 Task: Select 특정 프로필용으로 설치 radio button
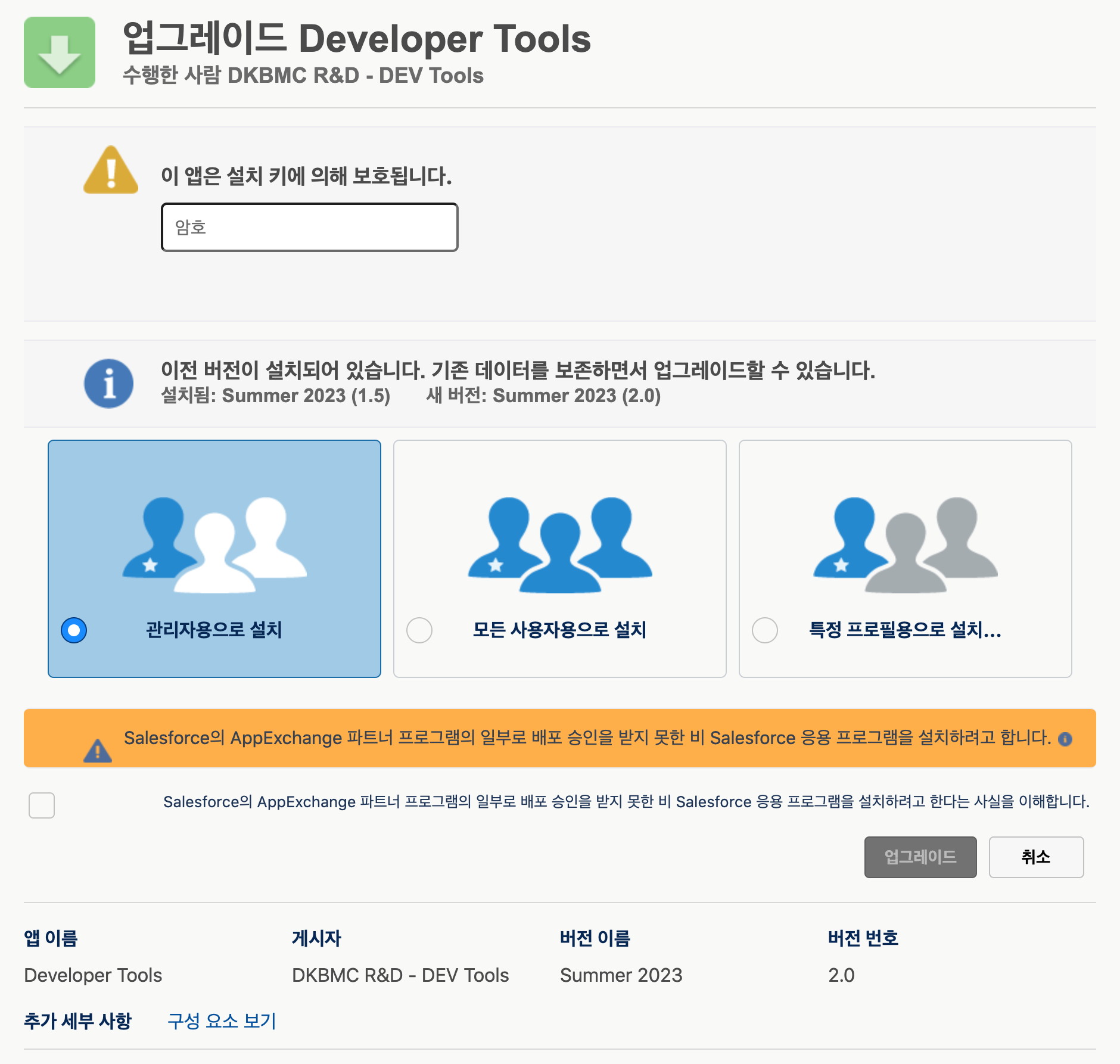(765, 630)
